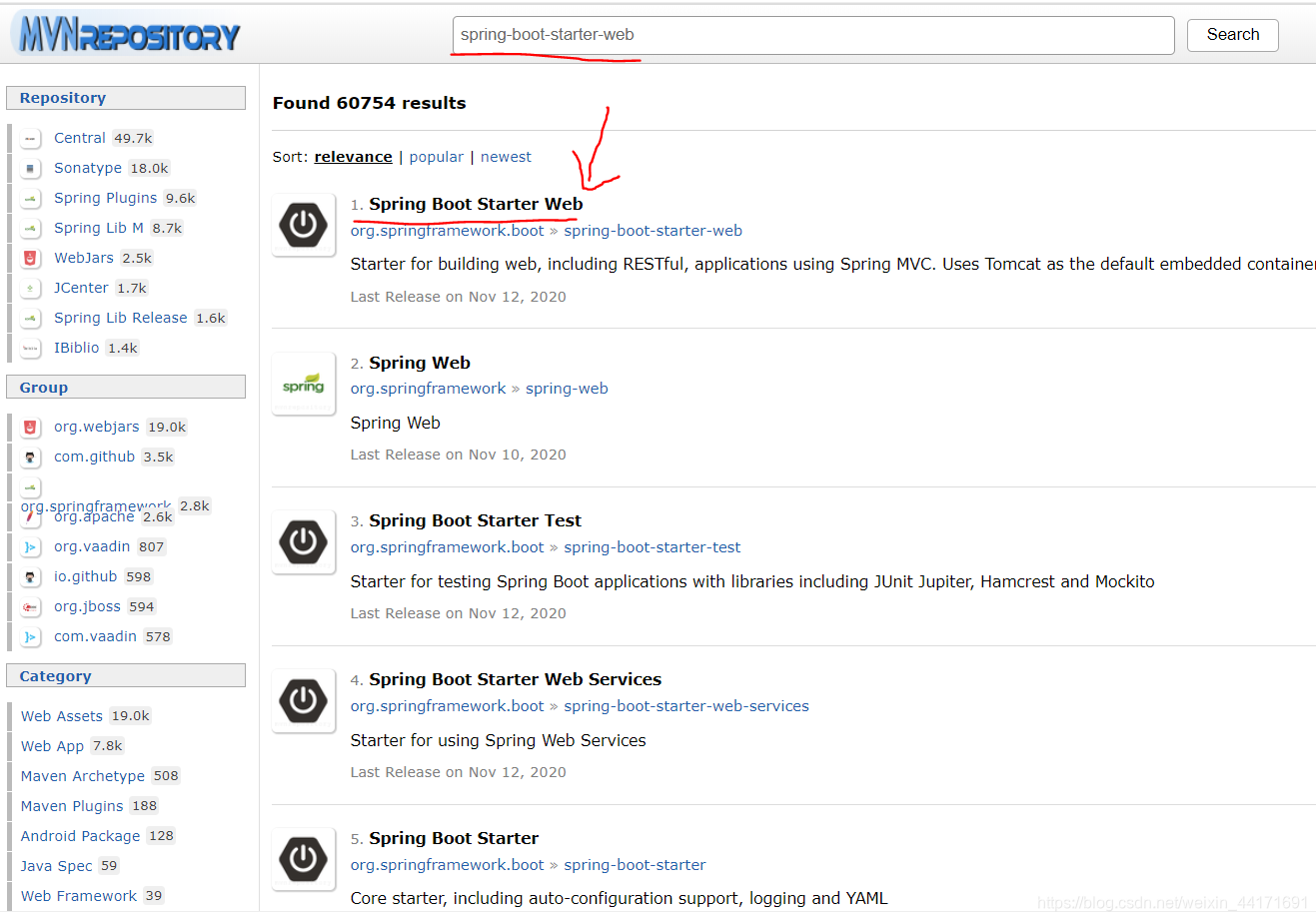Filter by IBiblio repository

77,348
